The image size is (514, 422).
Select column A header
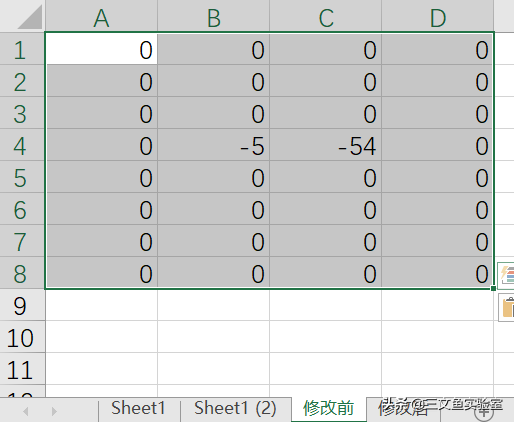tap(101, 16)
